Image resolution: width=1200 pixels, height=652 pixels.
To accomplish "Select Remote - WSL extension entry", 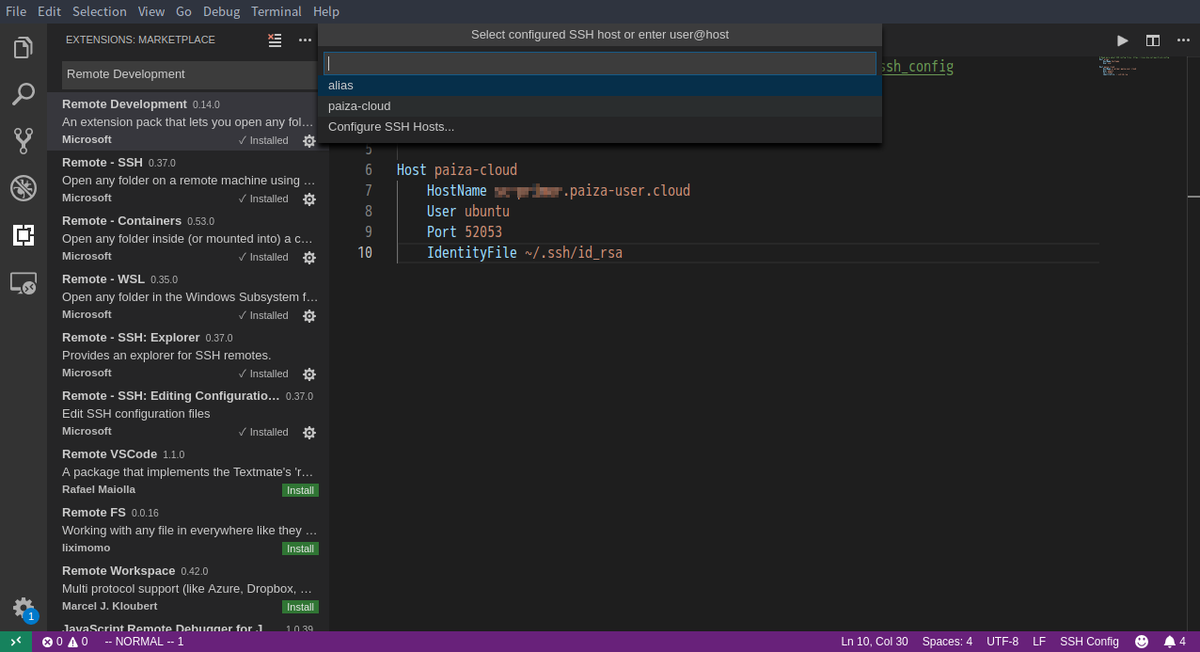I will point(188,296).
